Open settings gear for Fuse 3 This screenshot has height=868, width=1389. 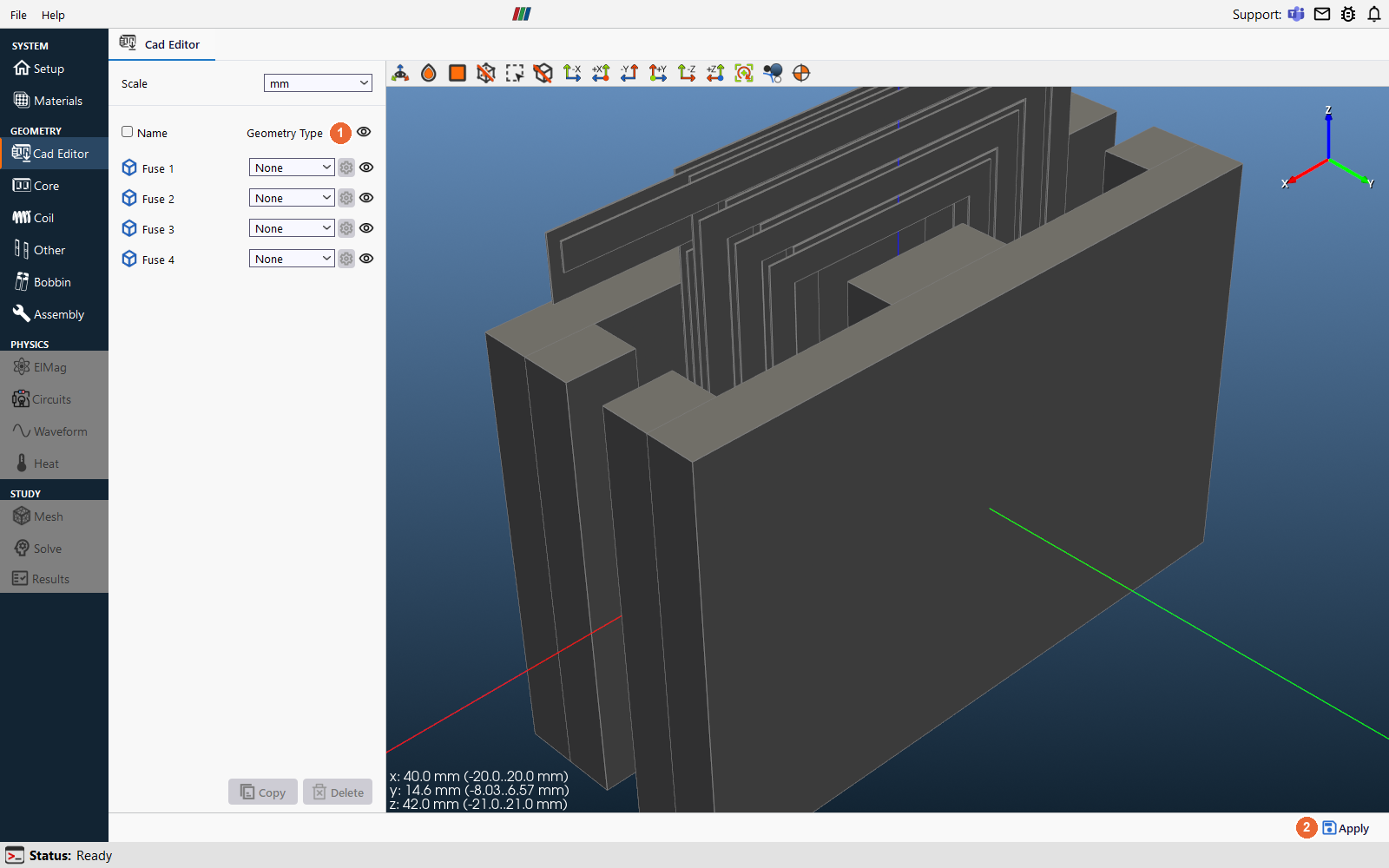pyautogui.click(x=346, y=228)
